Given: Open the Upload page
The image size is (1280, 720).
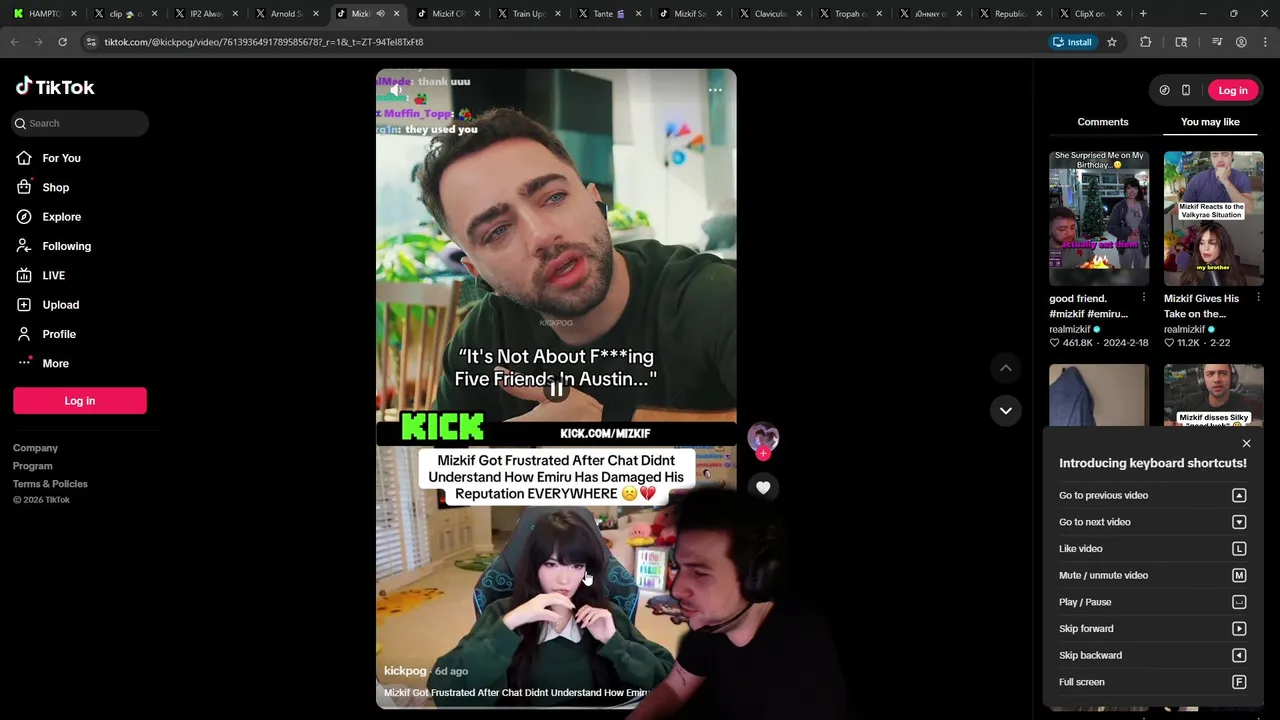Looking at the screenshot, I should [60, 305].
